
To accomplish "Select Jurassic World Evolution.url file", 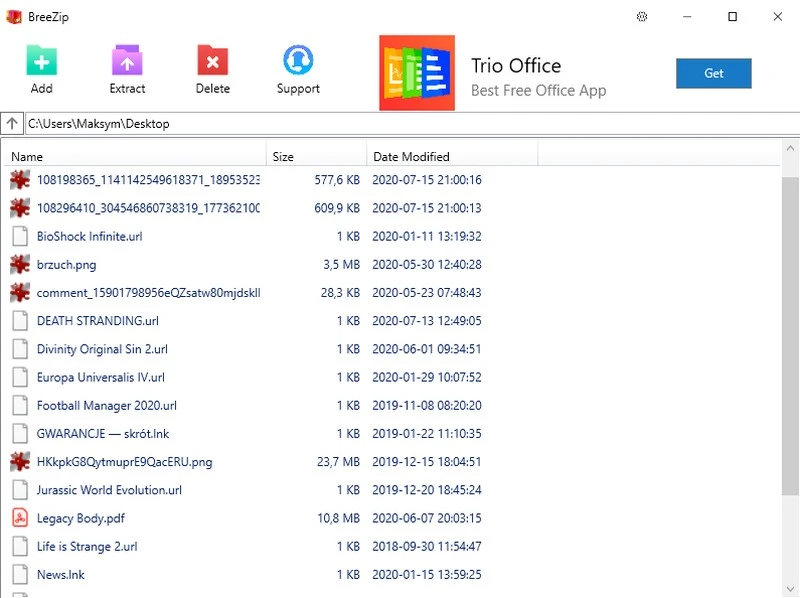I will [109, 490].
